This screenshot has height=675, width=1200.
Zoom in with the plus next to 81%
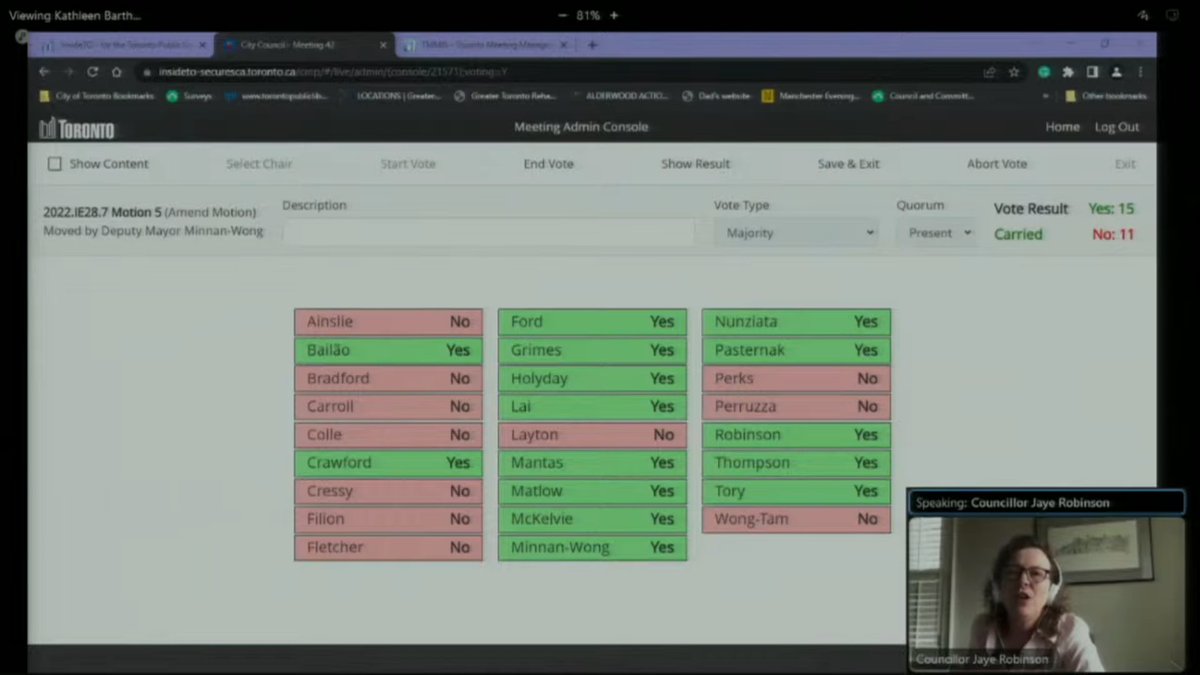614,16
